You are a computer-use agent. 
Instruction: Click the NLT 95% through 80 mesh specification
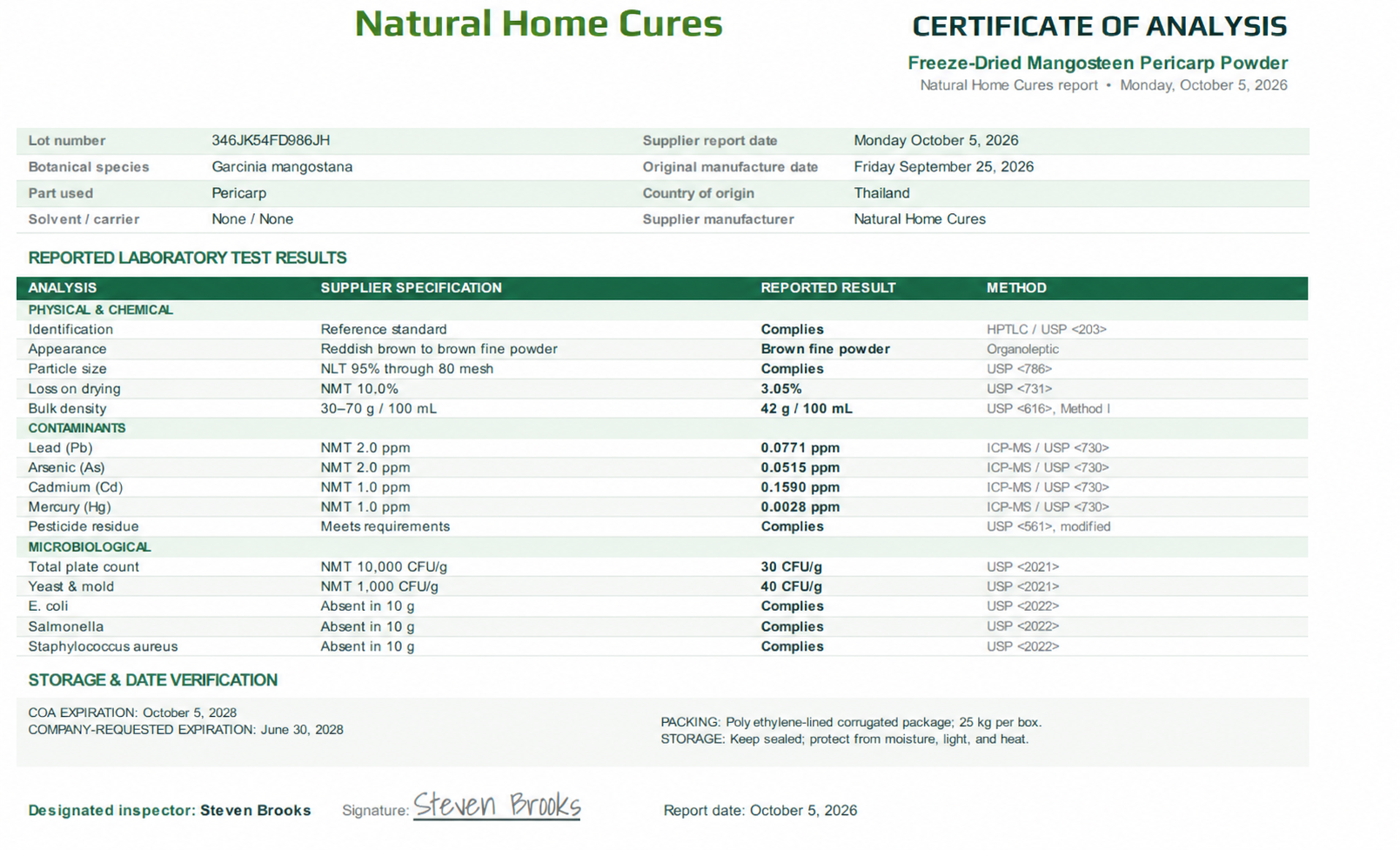(x=406, y=369)
